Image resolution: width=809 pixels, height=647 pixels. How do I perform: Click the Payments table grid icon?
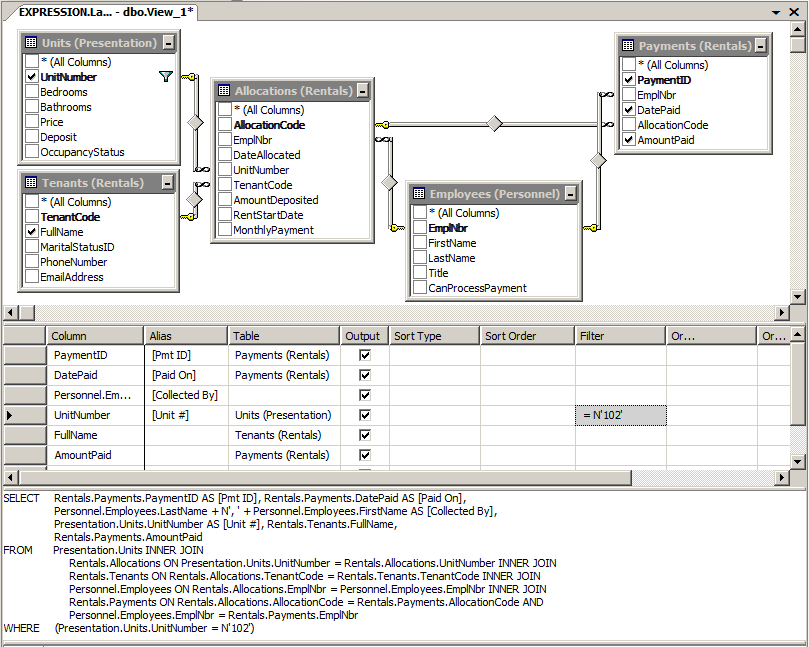628,45
